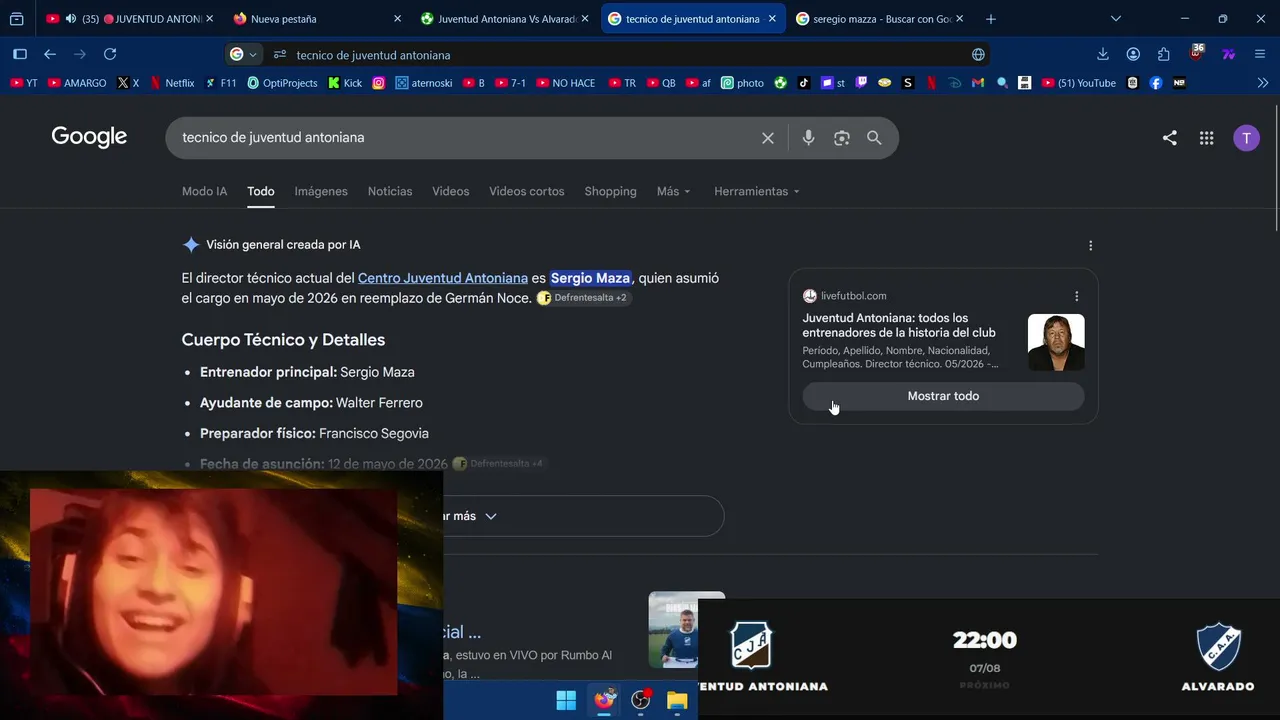This screenshot has height=720, width=1280.
Task: Expand the Herramientas dropdown
Action: pyautogui.click(x=757, y=191)
